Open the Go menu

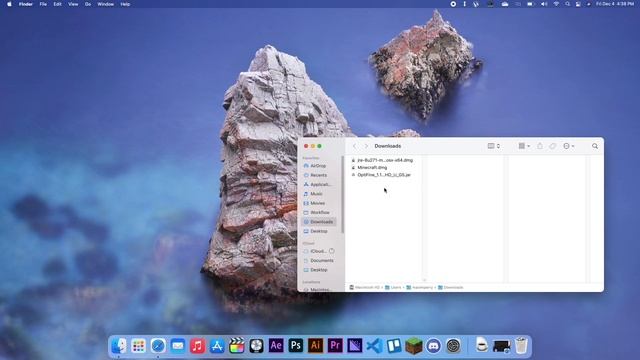coord(88,4)
